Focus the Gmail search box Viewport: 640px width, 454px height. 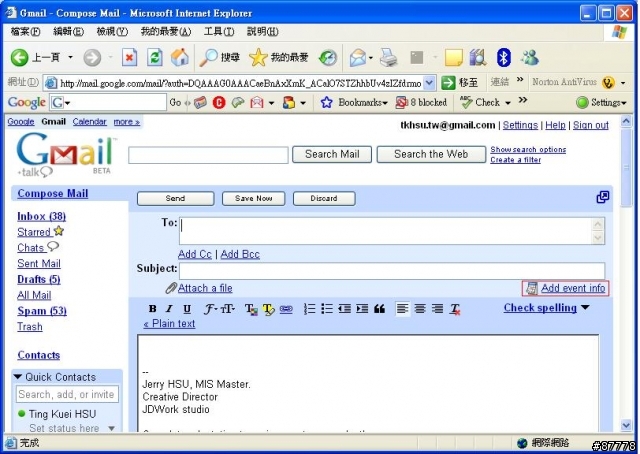click(x=208, y=155)
